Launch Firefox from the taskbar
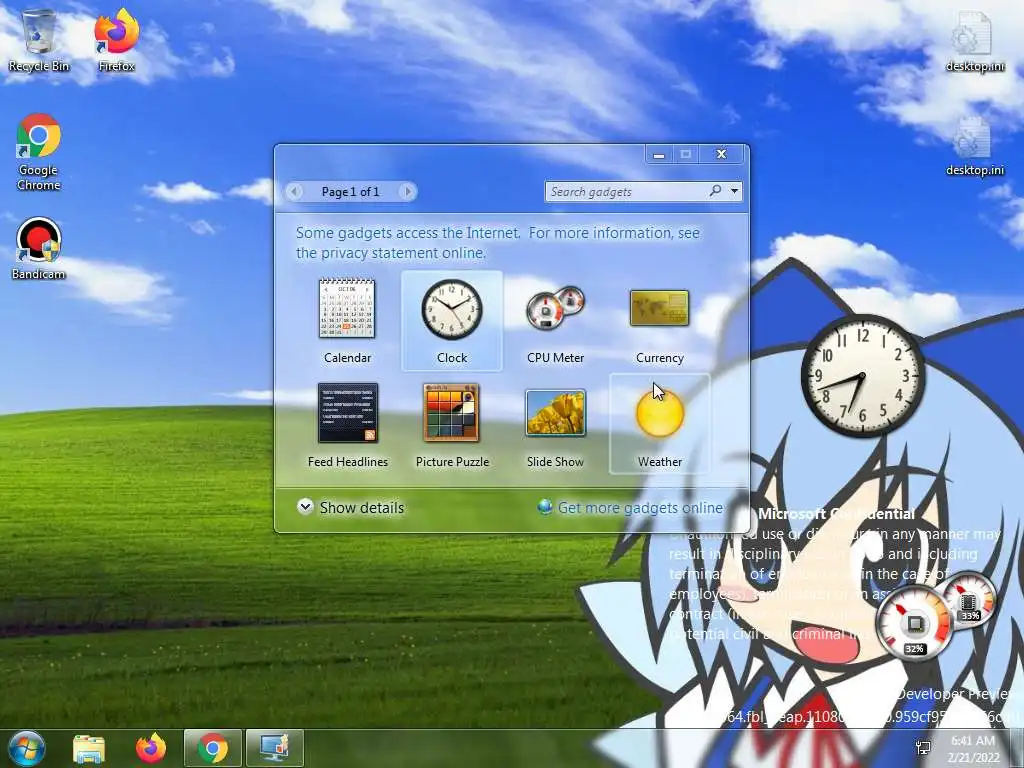 tap(151, 748)
